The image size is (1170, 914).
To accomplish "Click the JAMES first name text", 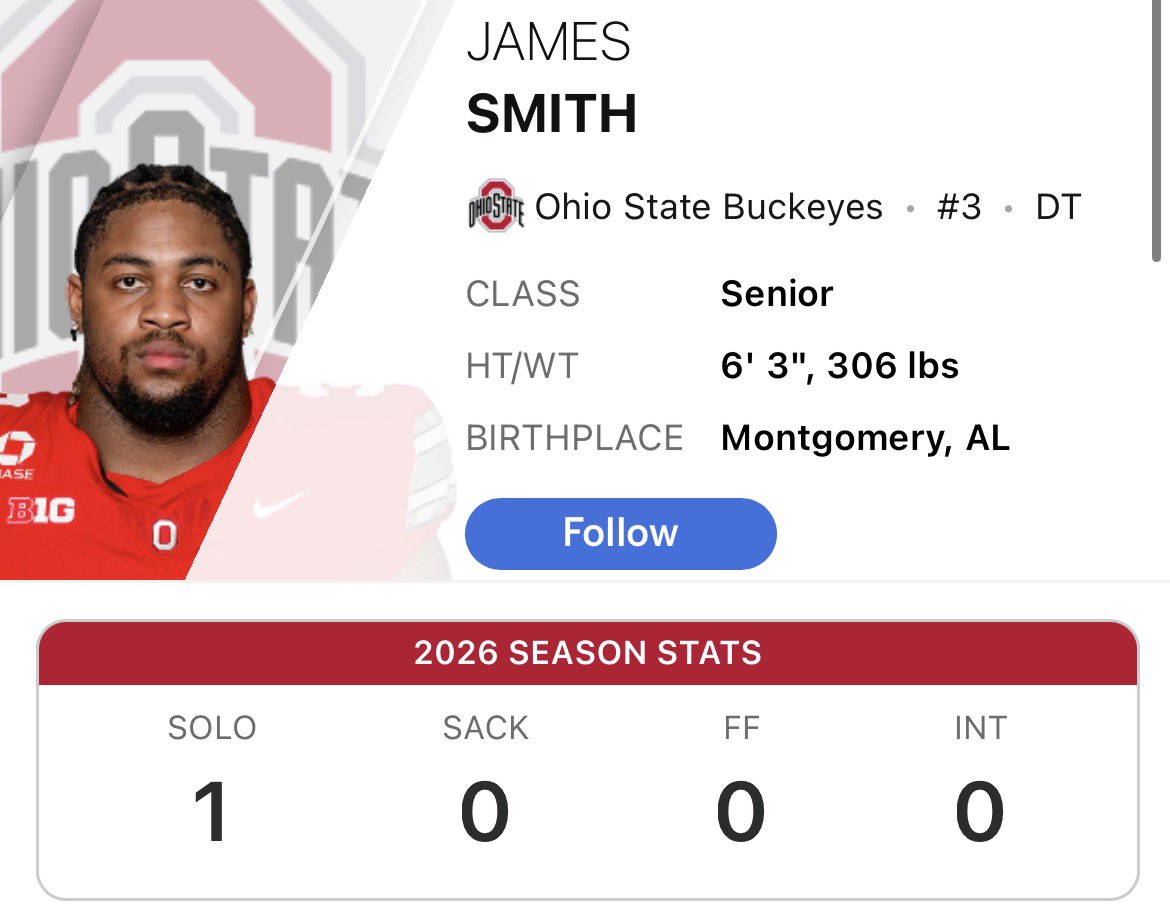I will click(548, 42).
